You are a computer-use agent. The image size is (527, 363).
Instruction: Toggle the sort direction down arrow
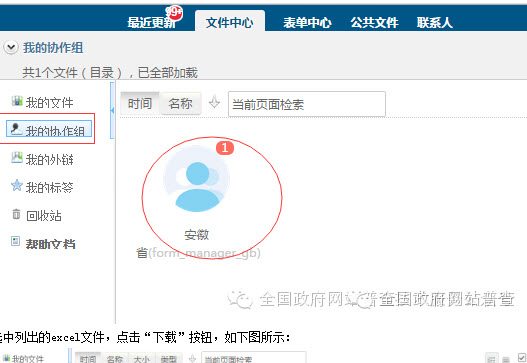(214, 103)
